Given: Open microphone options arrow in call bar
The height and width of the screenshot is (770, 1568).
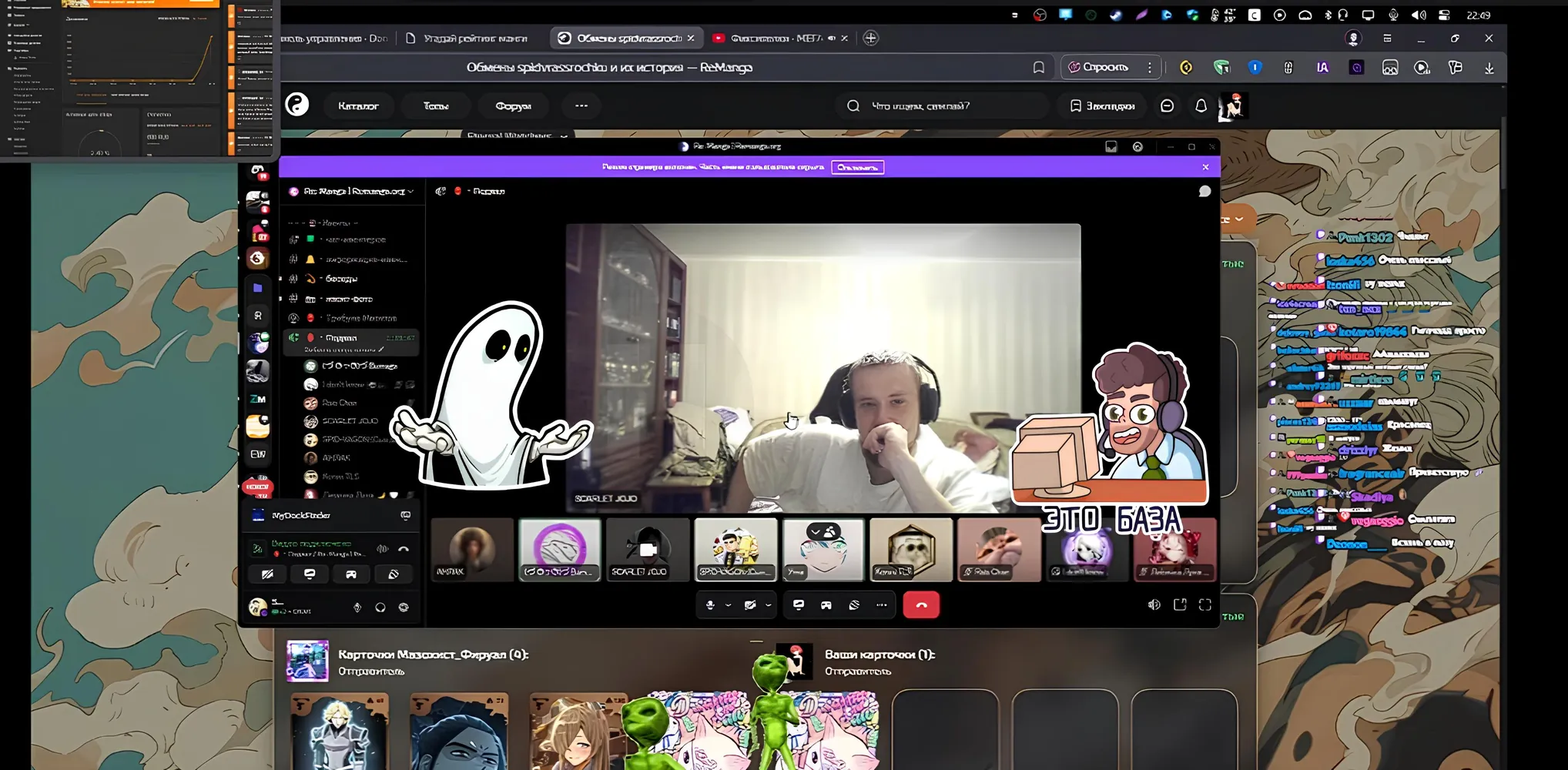Looking at the screenshot, I should click(729, 605).
